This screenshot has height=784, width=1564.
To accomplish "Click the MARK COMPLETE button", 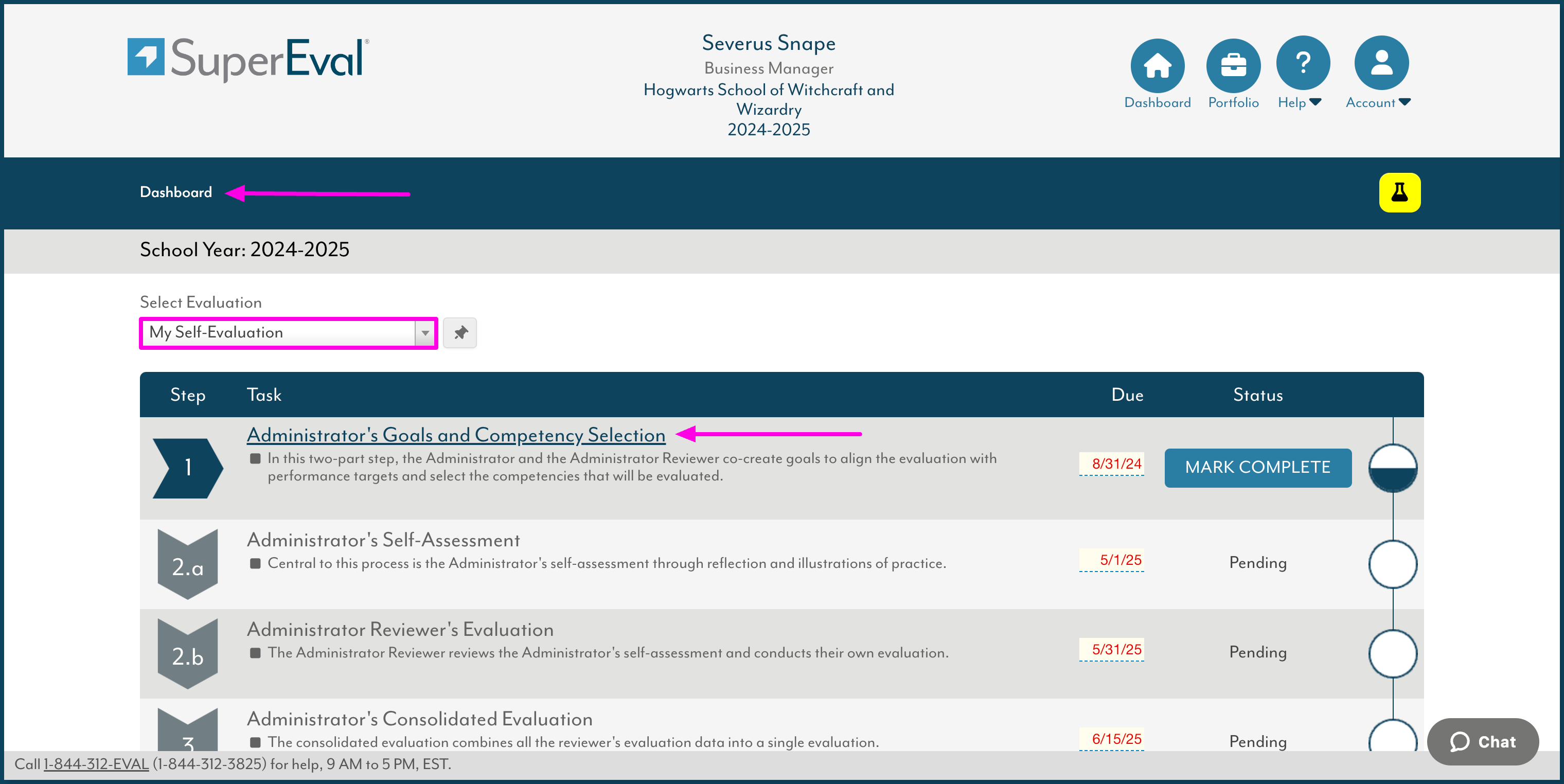I will [1258, 468].
